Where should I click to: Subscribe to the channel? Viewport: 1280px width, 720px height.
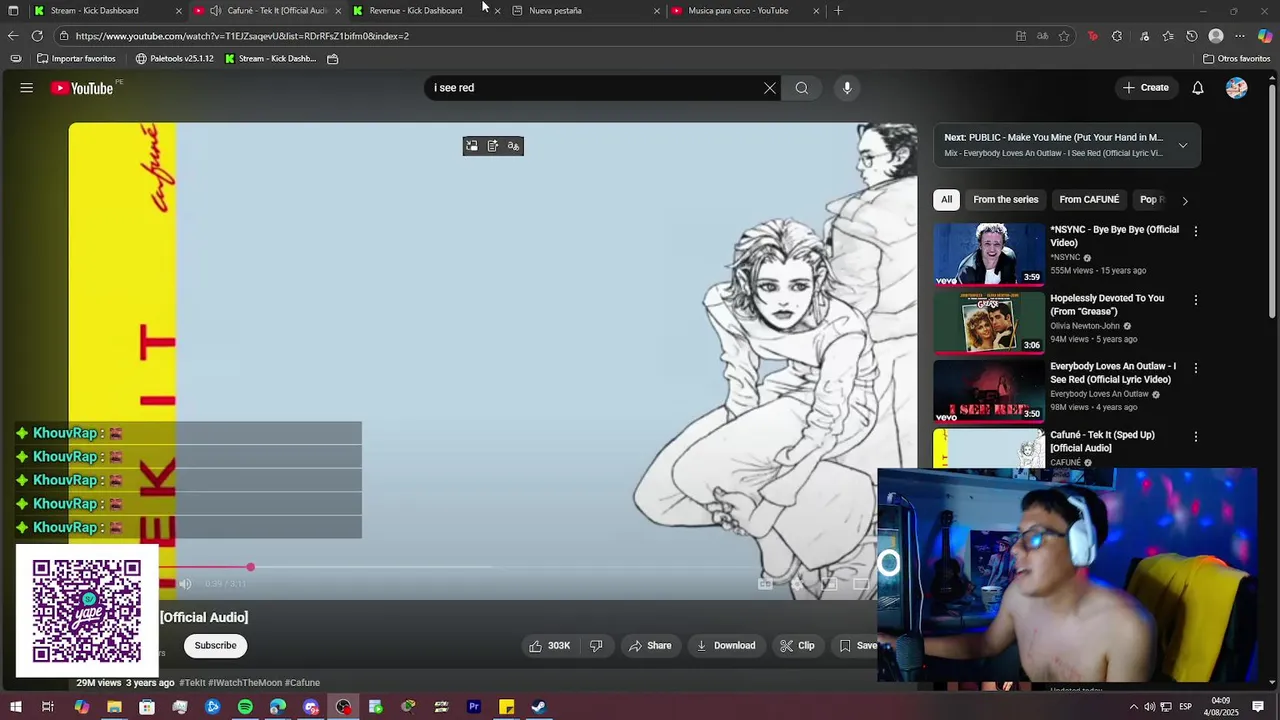pyautogui.click(x=215, y=646)
